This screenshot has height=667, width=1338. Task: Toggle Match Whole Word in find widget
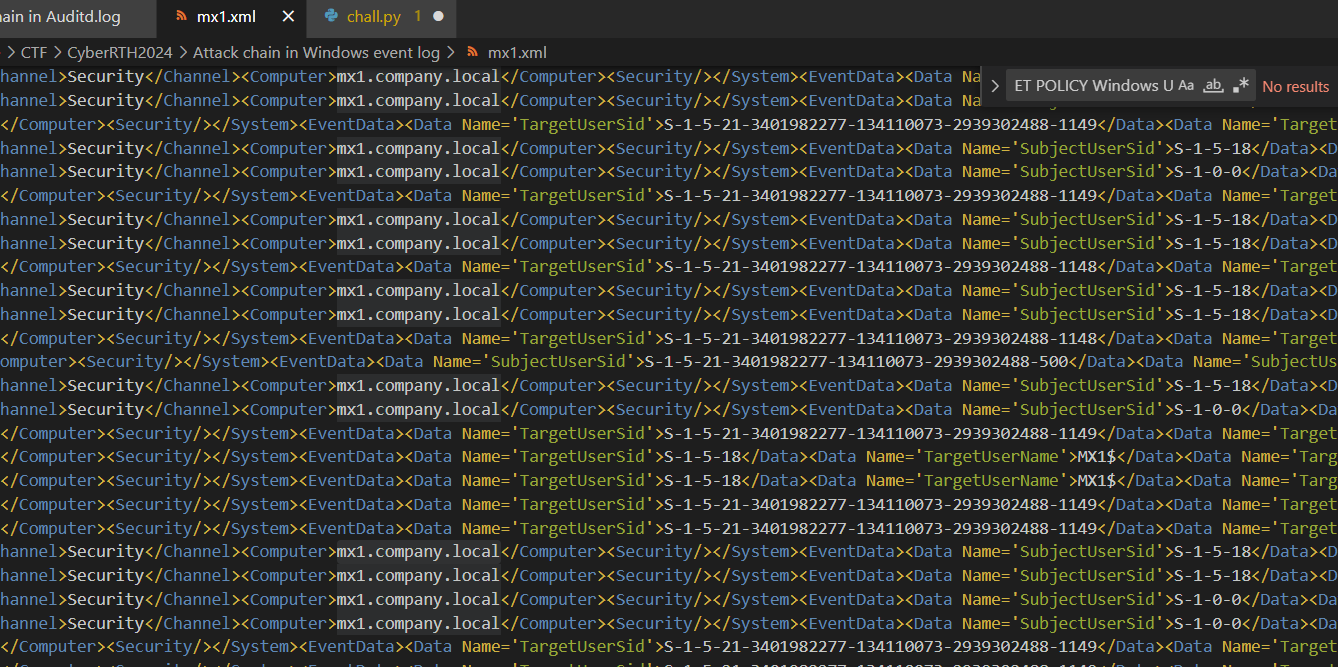[1213, 86]
